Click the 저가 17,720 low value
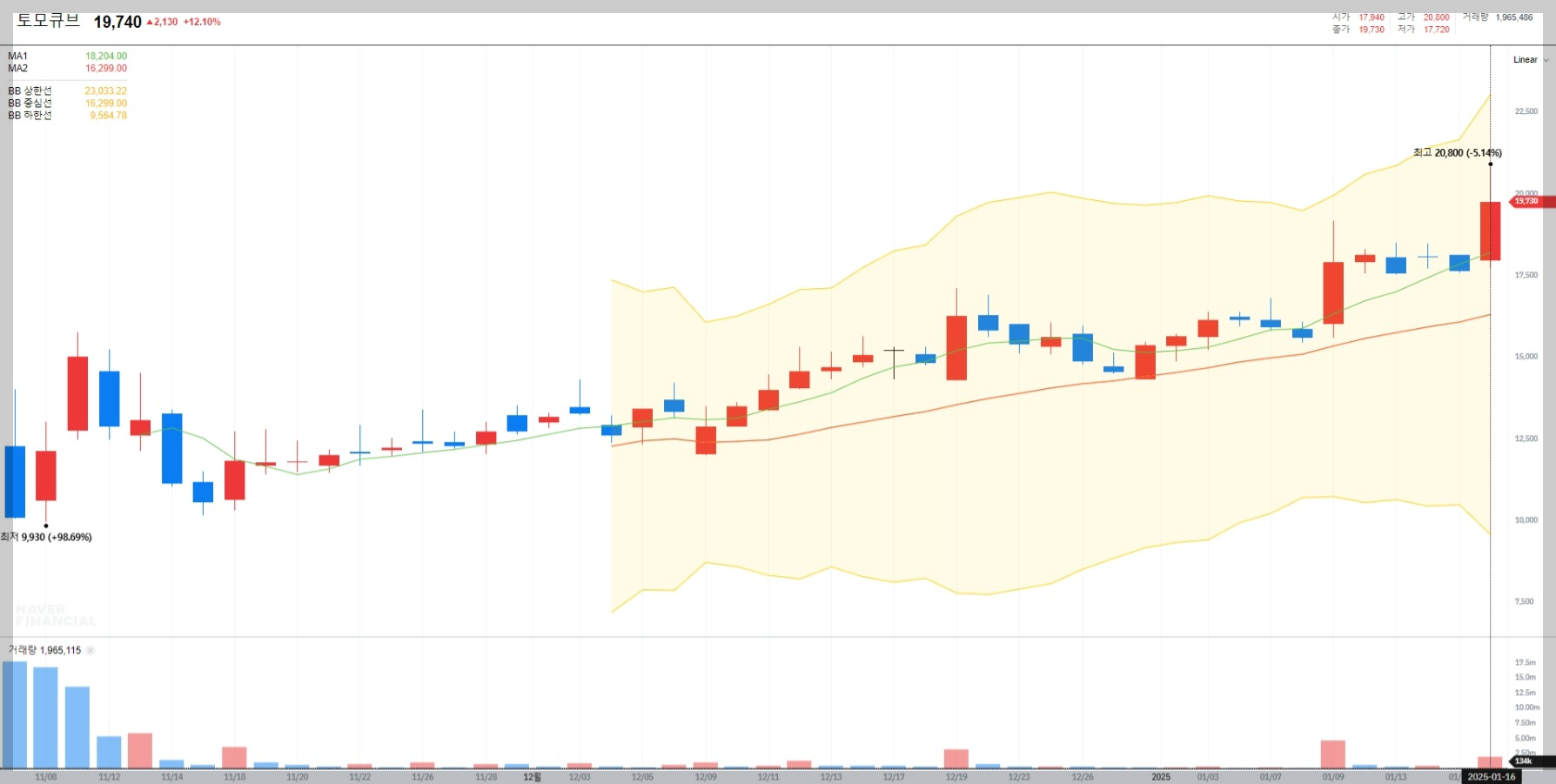 tap(1437, 30)
